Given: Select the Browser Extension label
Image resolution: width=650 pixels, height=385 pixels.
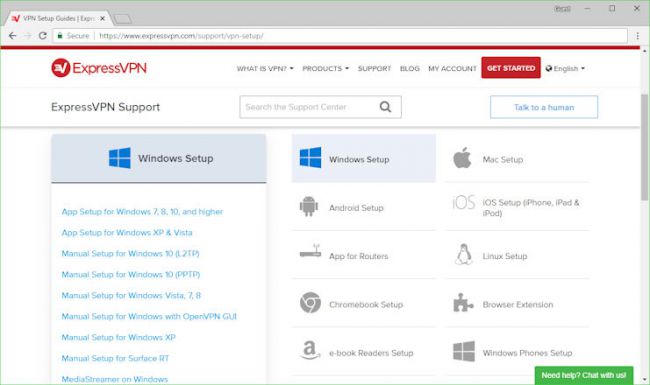Looking at the screenshot, I should coord(518,305).
